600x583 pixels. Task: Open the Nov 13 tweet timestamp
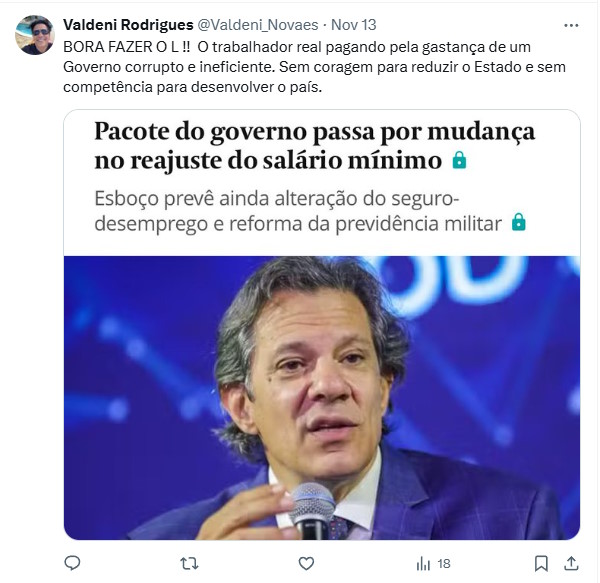[x=354, y=25]
